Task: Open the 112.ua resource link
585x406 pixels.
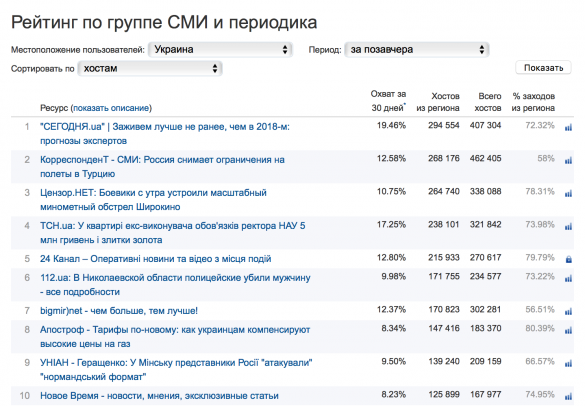Action: [175, 285]
